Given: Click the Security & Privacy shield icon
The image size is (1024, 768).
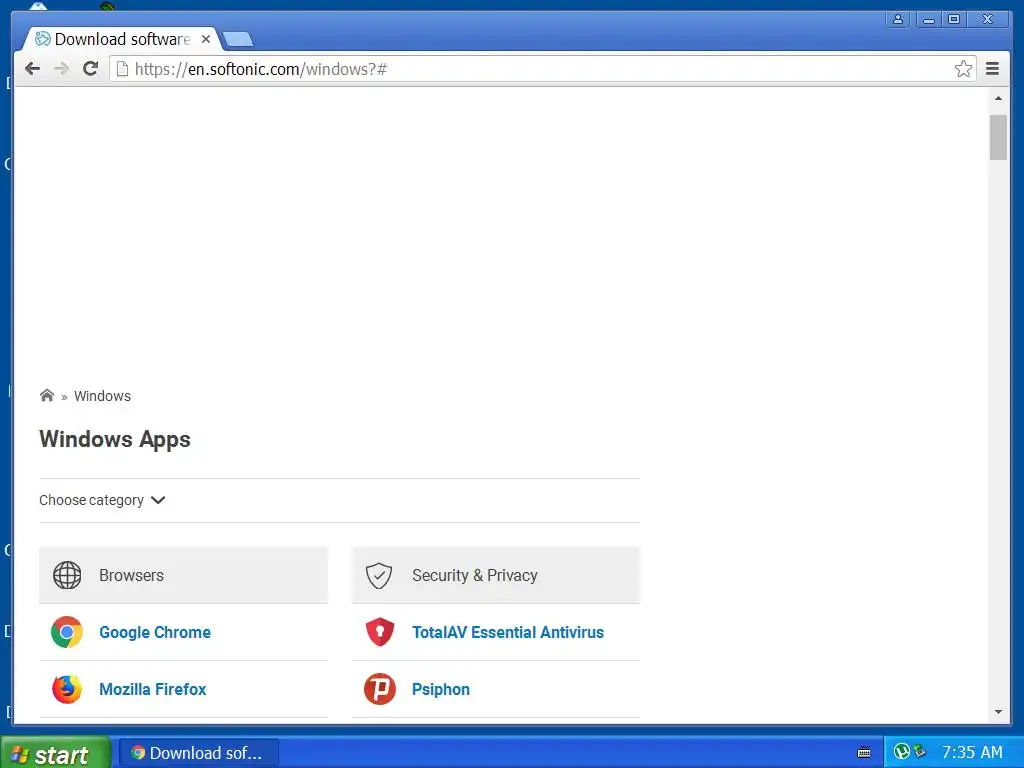Looking at the screenshot, I should click(379, 575).
